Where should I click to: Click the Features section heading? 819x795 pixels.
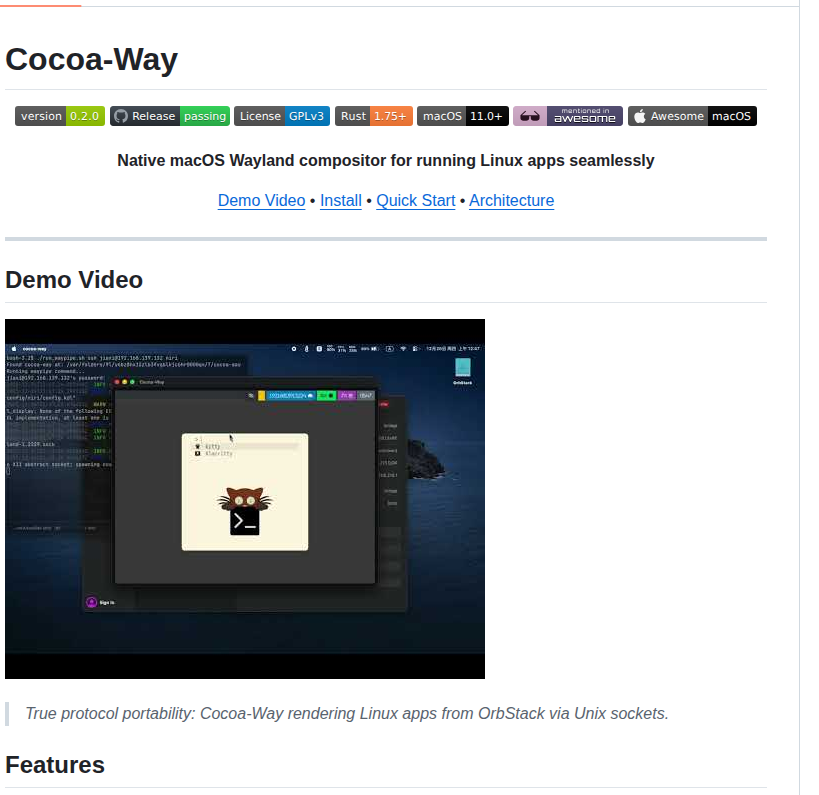pyautogui.click(x=55, y=765)
